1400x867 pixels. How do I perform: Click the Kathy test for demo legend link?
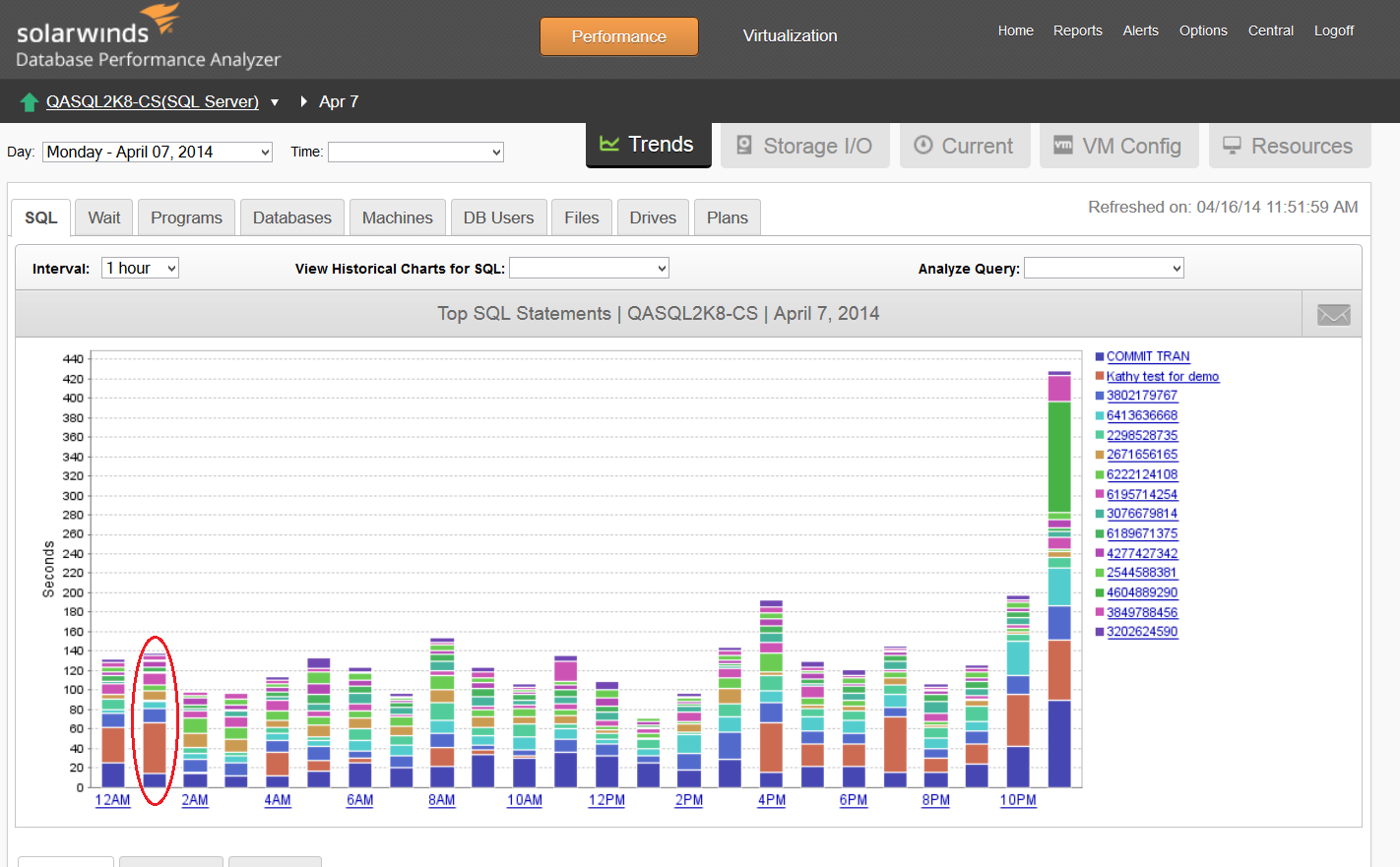(1163, 376)
